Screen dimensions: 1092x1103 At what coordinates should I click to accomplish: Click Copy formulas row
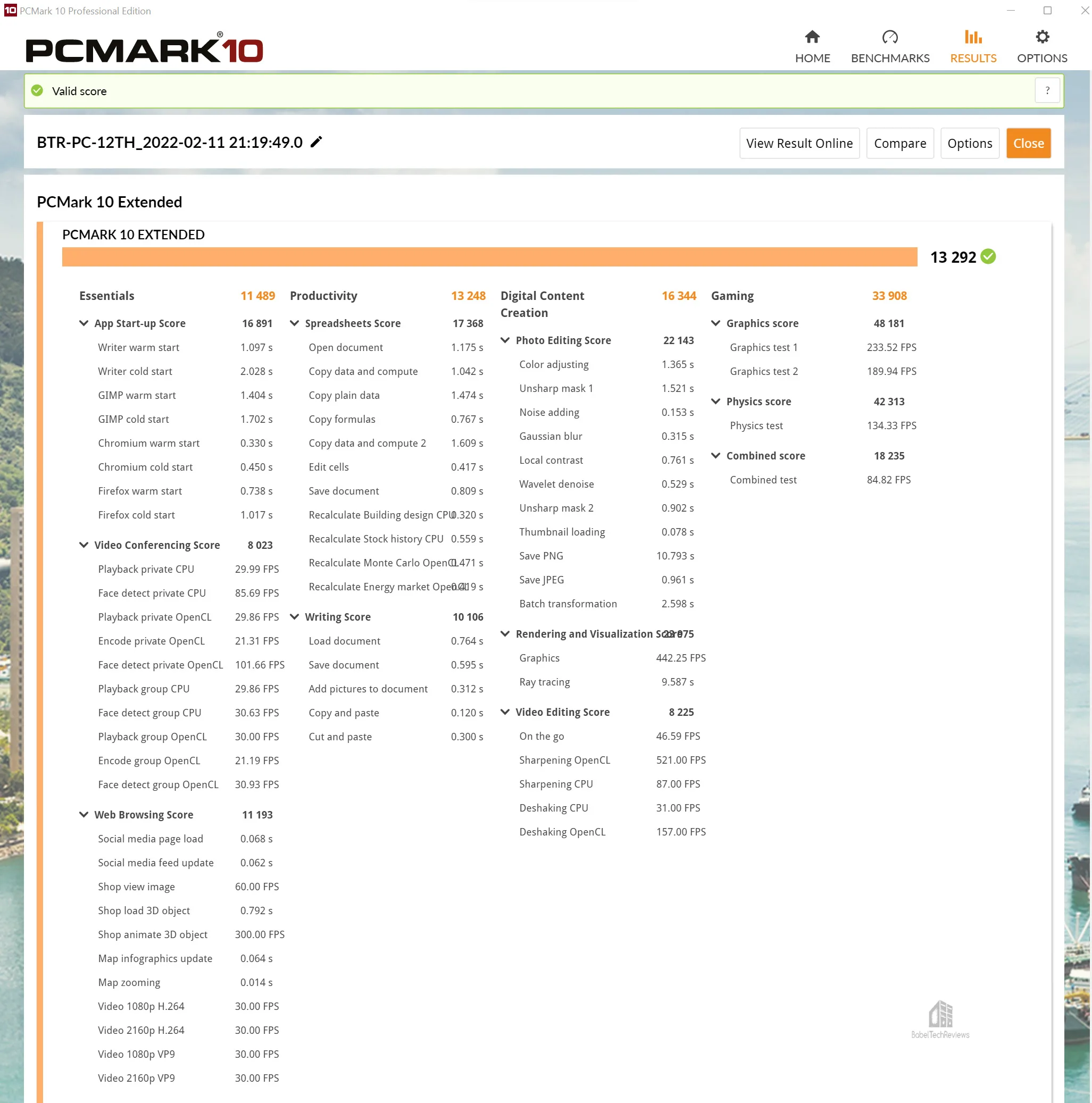tap(396, 420)
